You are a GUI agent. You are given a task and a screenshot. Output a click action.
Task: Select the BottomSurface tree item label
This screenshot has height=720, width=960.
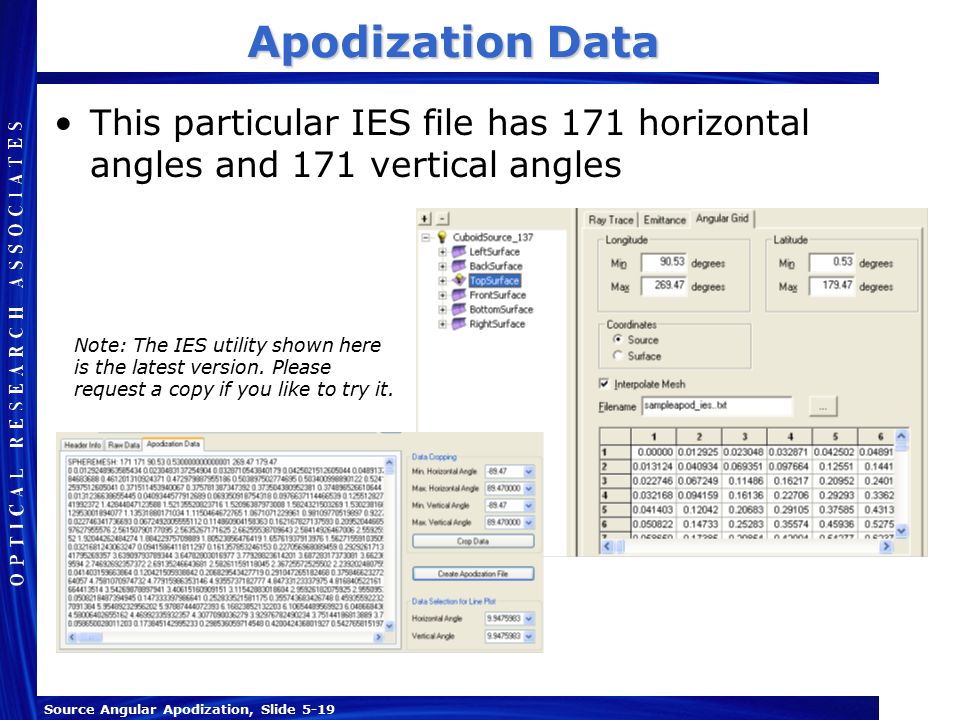[501, 309]
